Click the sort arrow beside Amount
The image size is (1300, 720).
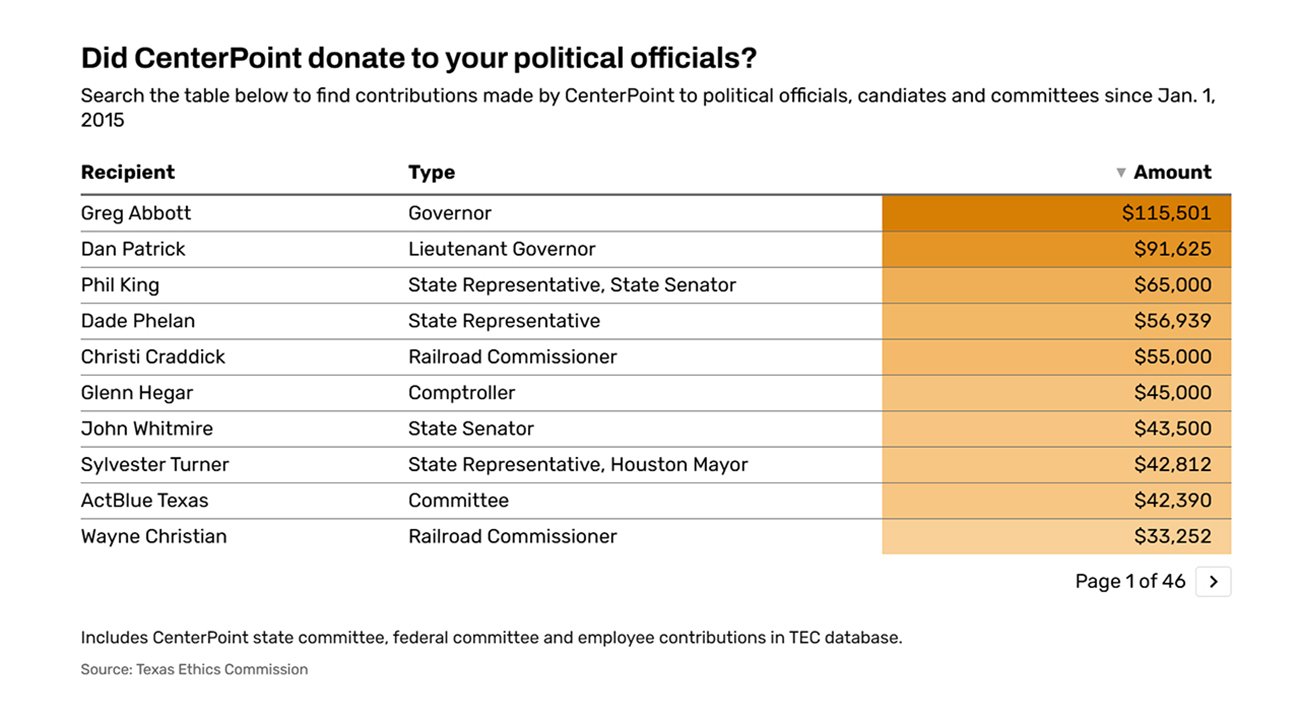[x=1121, y=173]
